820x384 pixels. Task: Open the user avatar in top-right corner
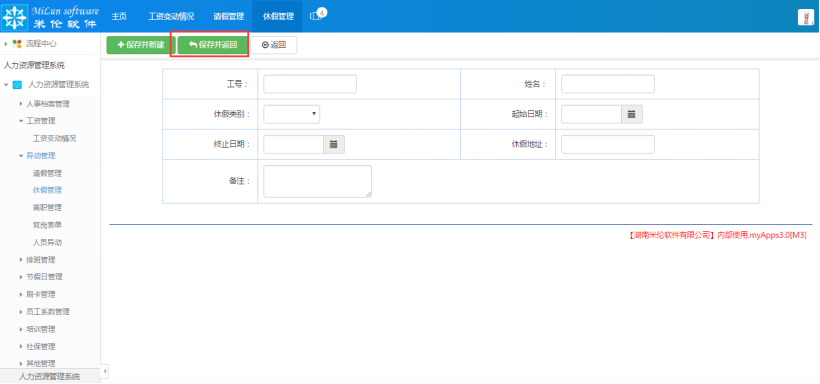tap(805, 17)
